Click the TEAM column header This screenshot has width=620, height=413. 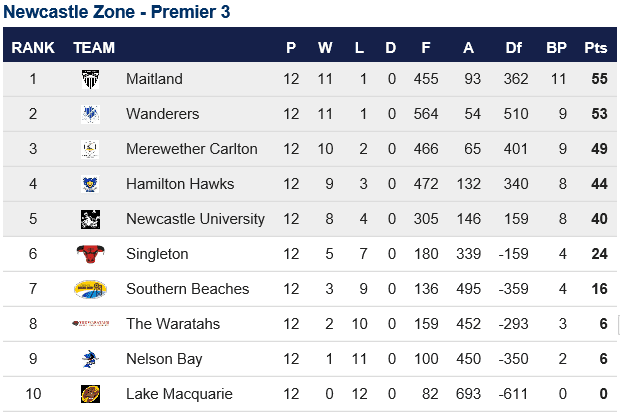coord(94,48)
